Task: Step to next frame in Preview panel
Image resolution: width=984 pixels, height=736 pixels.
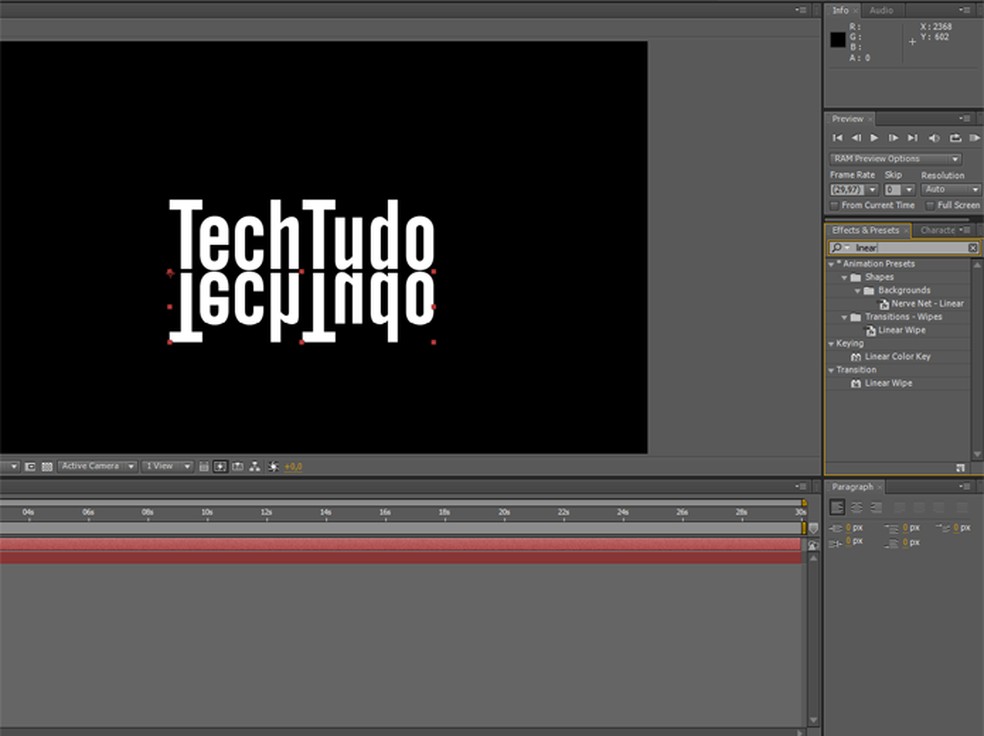Action: coord(893,138)
